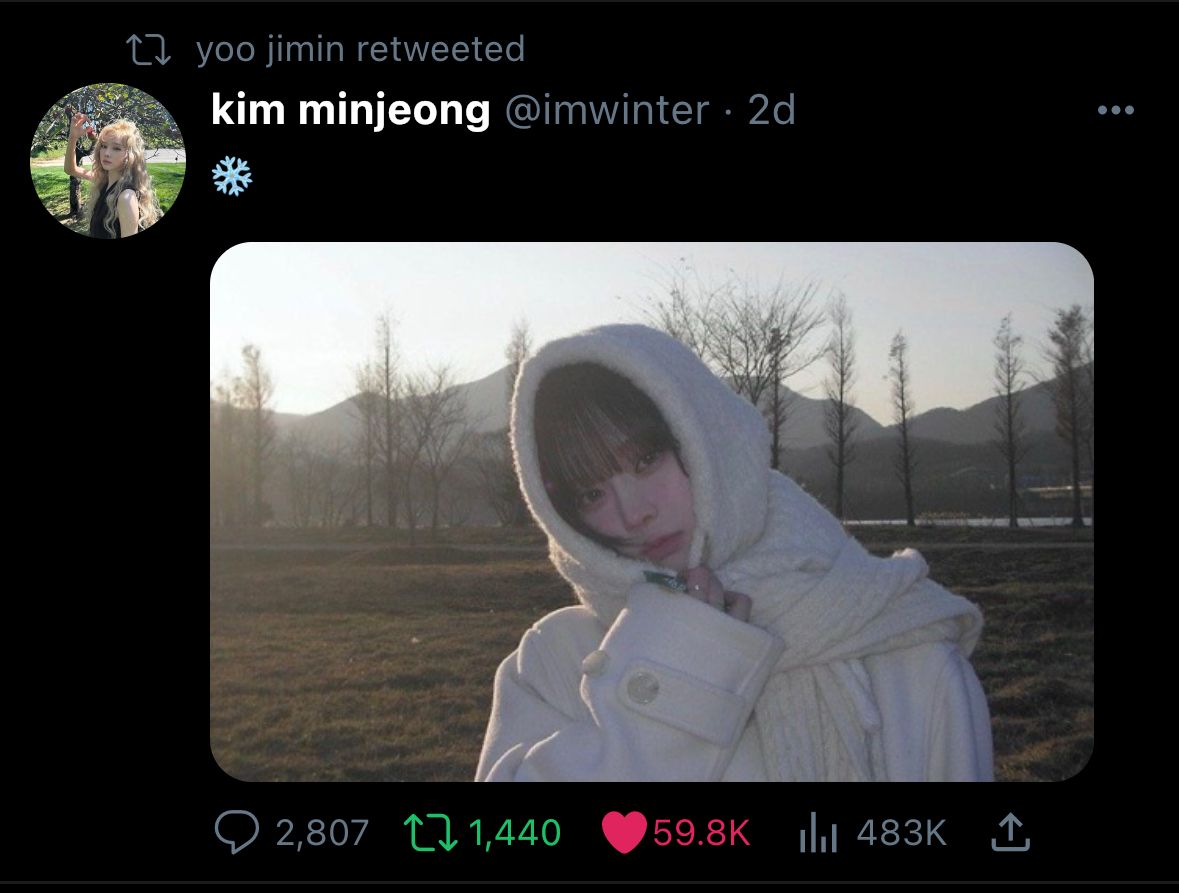
Task: Open kim minjeong's round profile avatar
Action: 108,161
